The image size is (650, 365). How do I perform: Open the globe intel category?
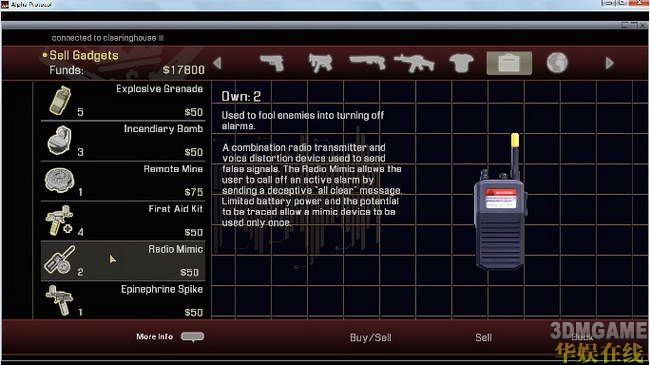pos(557,63)
